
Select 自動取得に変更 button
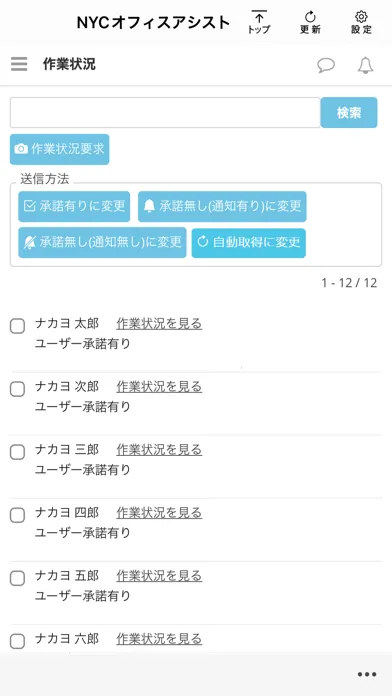point(249,242)
